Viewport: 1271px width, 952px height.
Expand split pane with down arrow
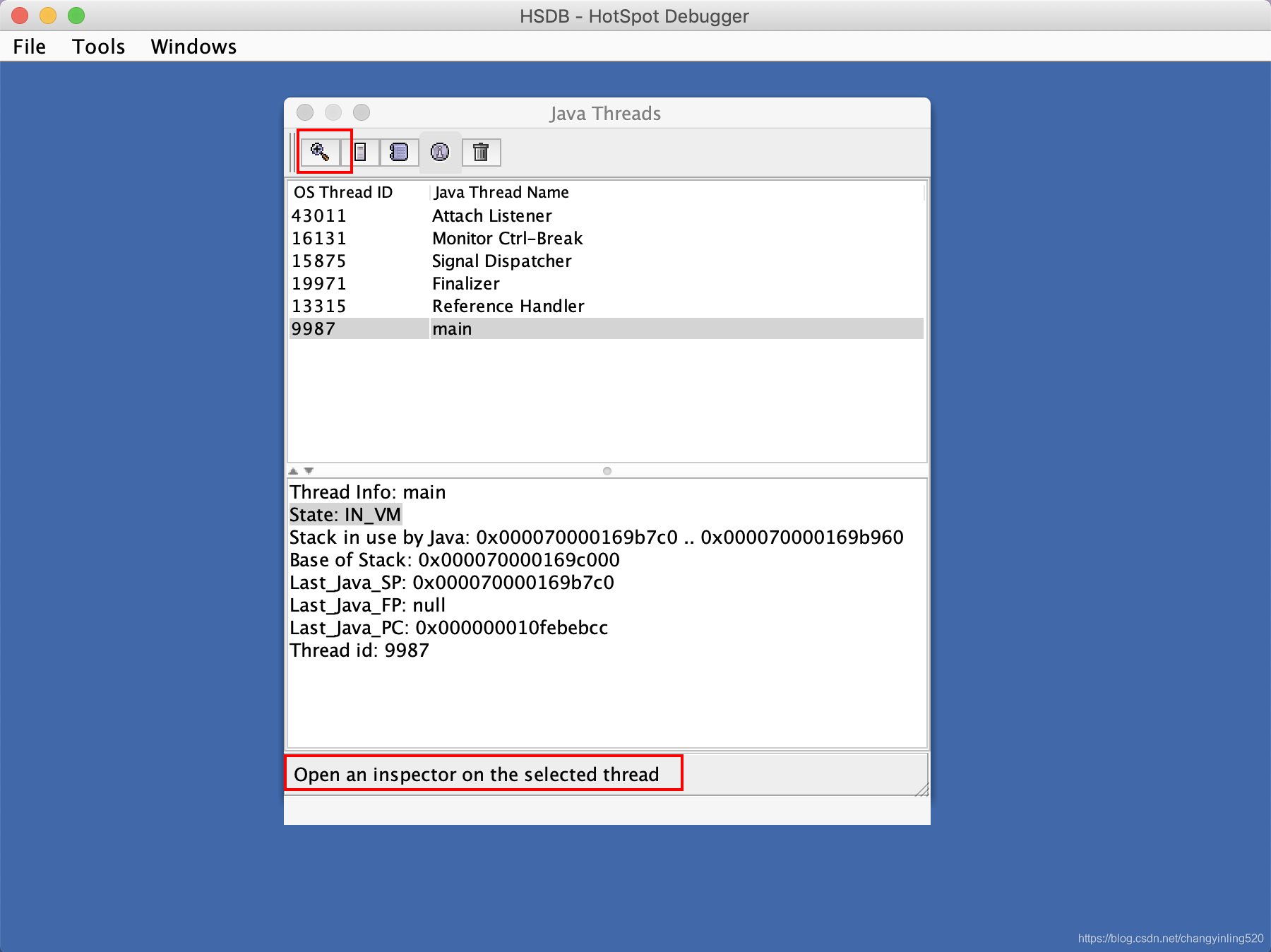coord(309,471)
